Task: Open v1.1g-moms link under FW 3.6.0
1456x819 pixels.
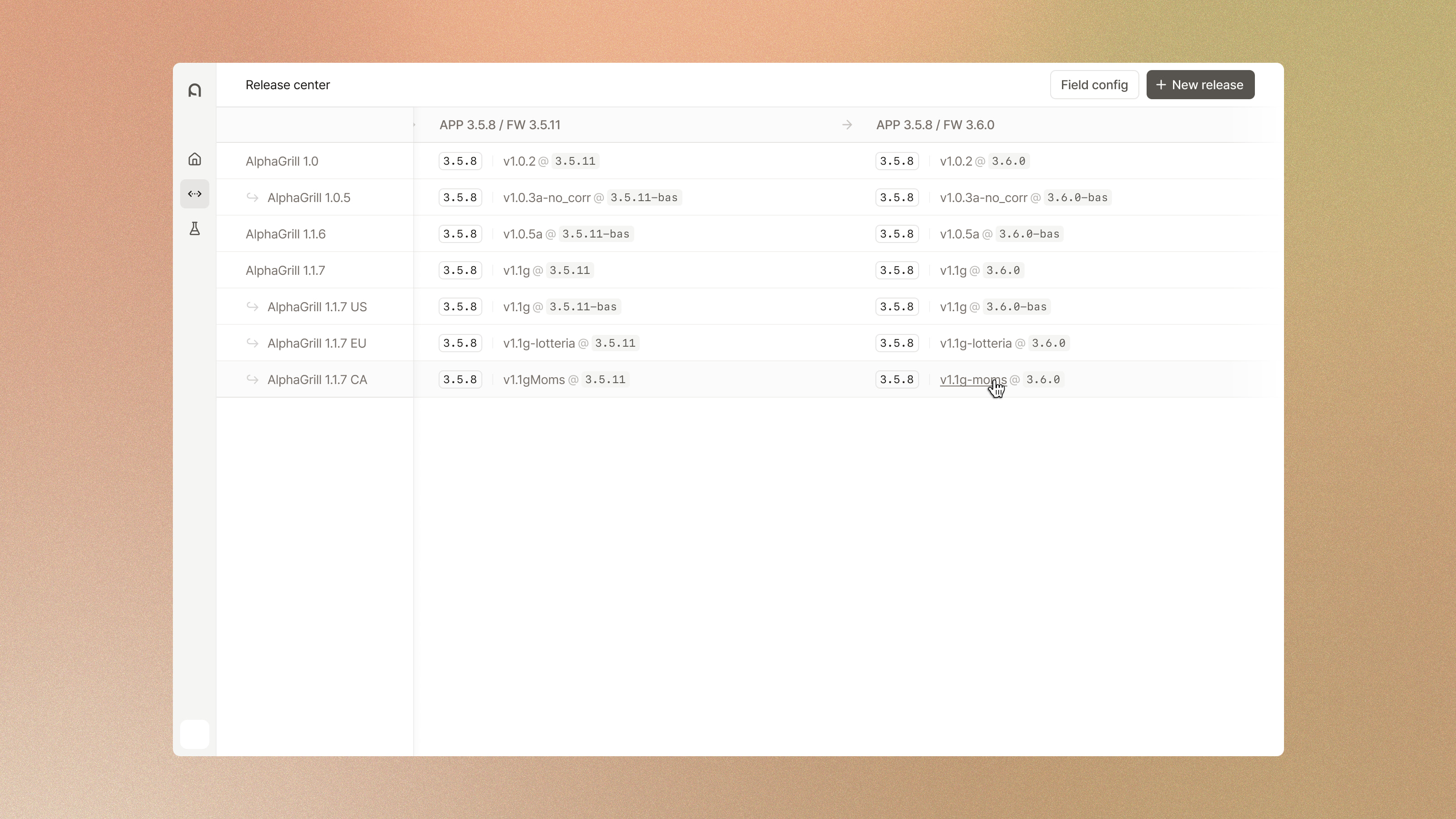Action: [x=972, y=380]
